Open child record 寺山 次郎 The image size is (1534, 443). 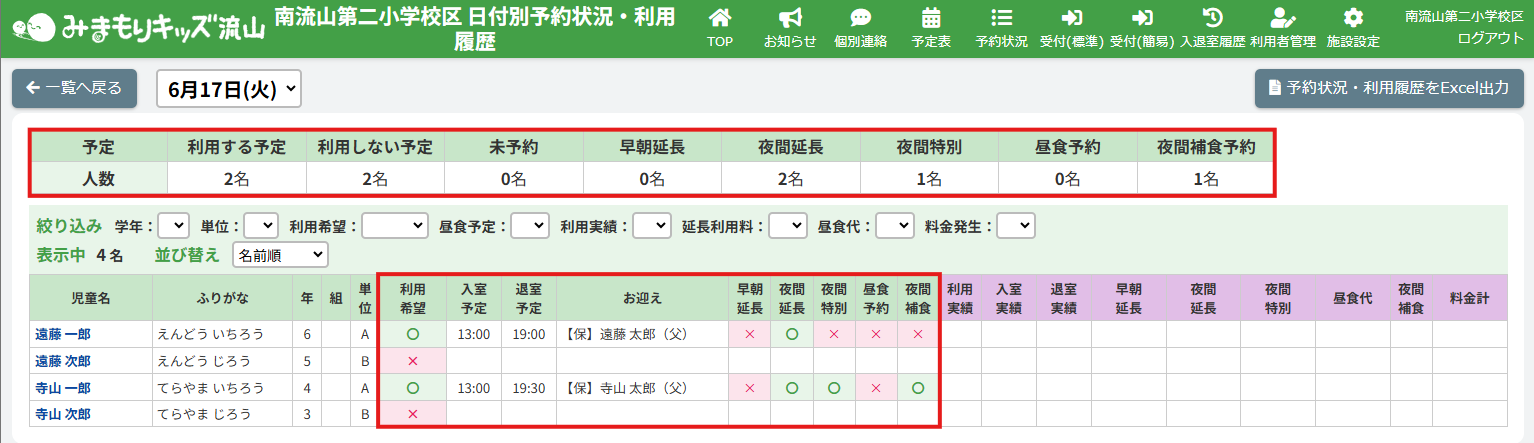tap(63, 414)
